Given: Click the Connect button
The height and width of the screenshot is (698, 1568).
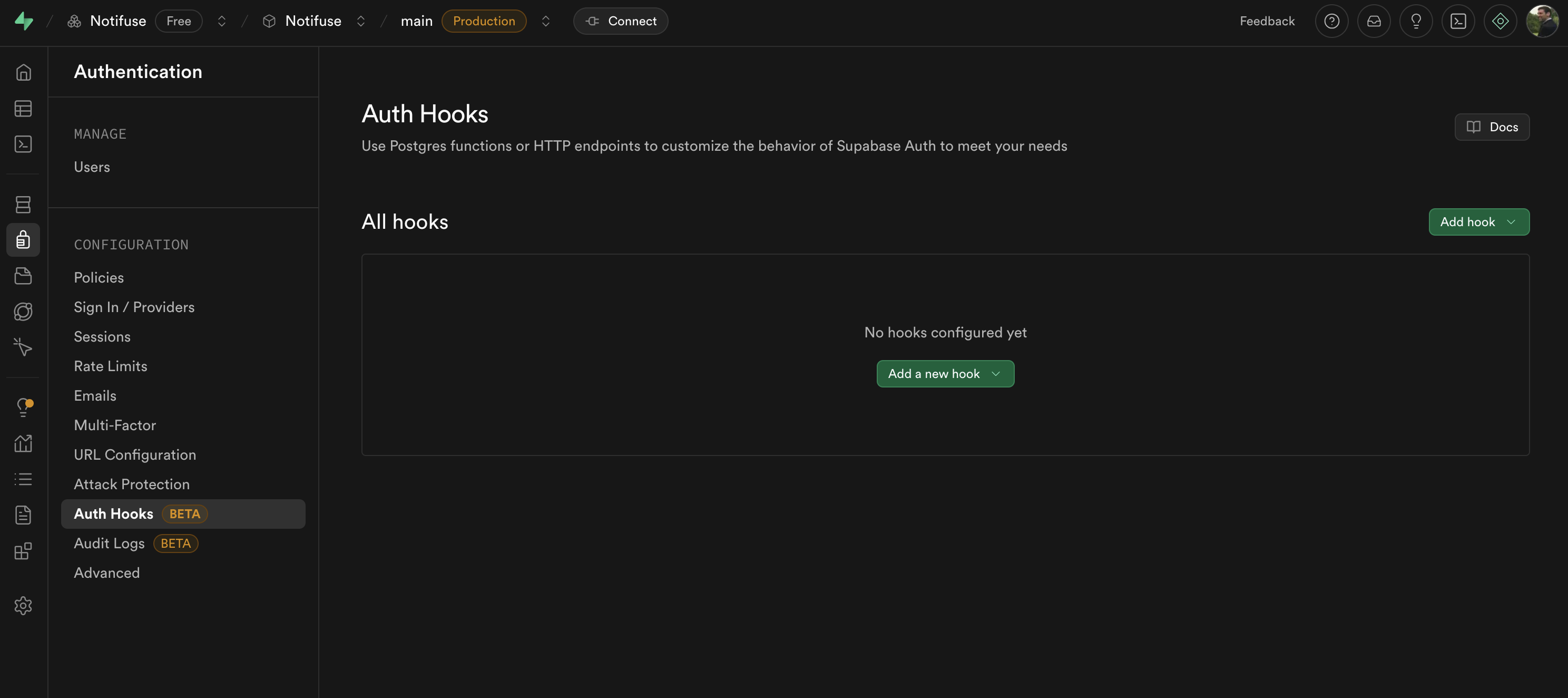Looking at the screenshot, I should coord(620,21).
